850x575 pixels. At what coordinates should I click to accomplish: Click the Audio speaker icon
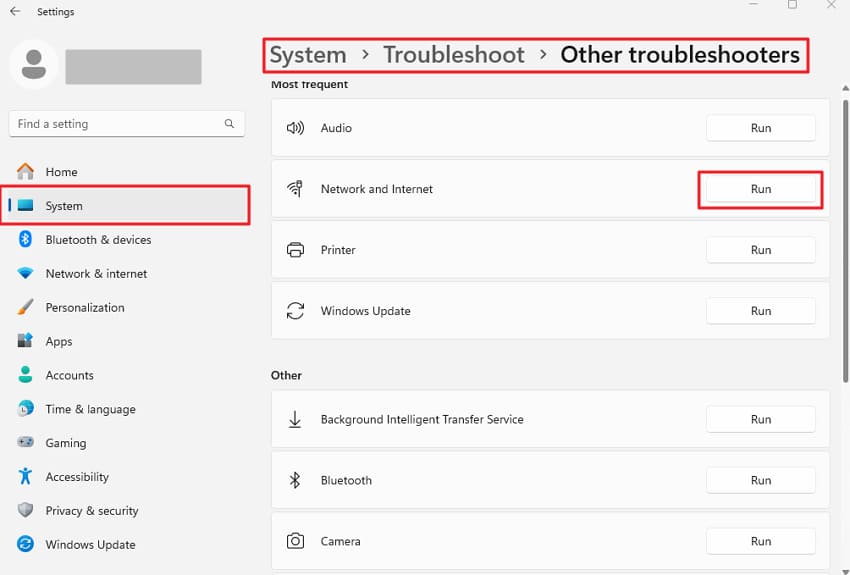point(295,128)
